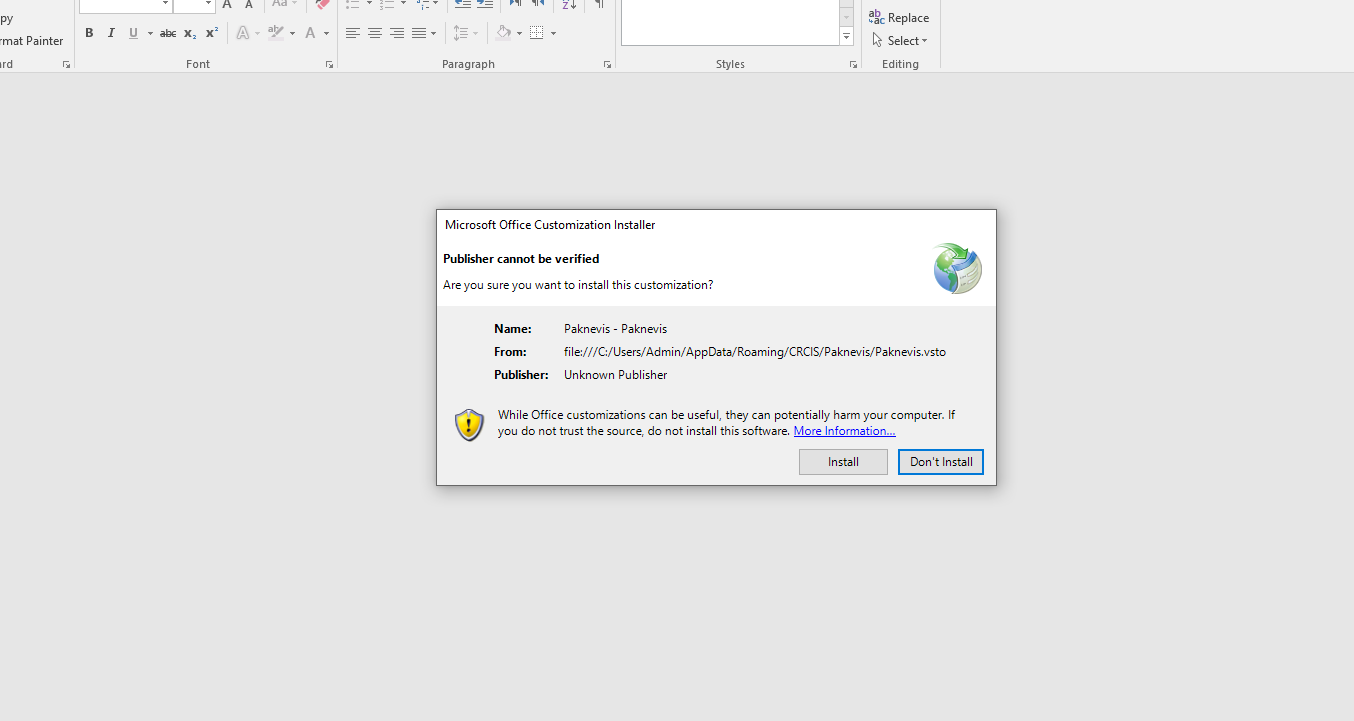Open the Borders dropdown arrow

click(553, 33)
